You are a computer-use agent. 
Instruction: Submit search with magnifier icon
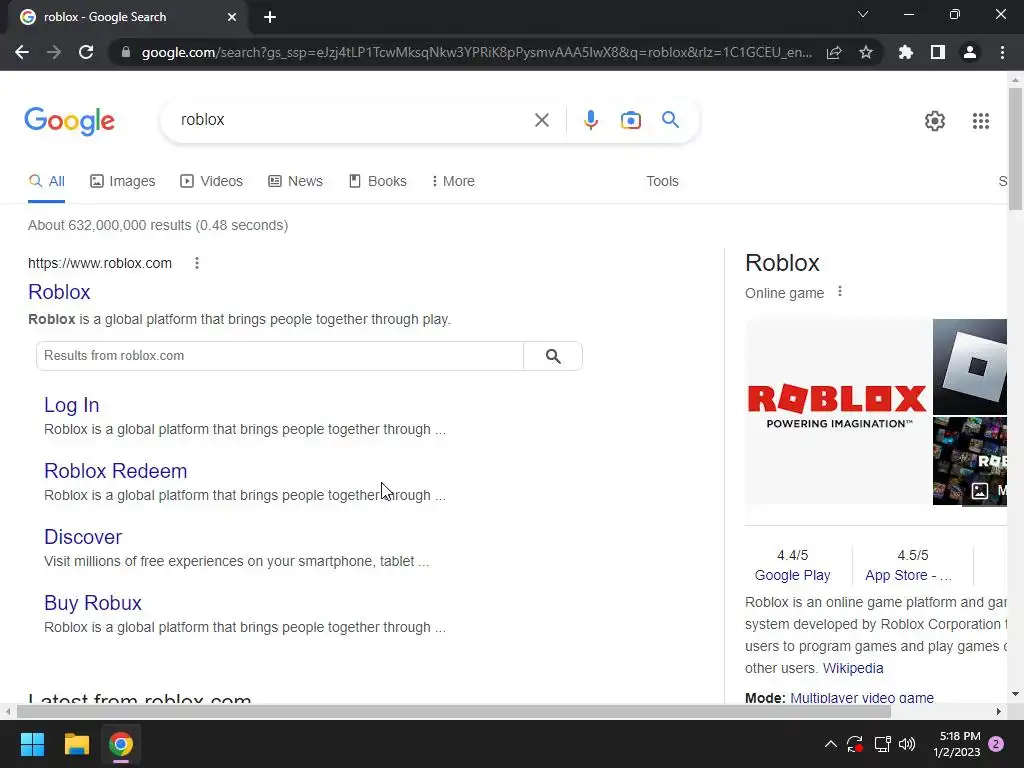pyautogui.click(x=670, y=120)
